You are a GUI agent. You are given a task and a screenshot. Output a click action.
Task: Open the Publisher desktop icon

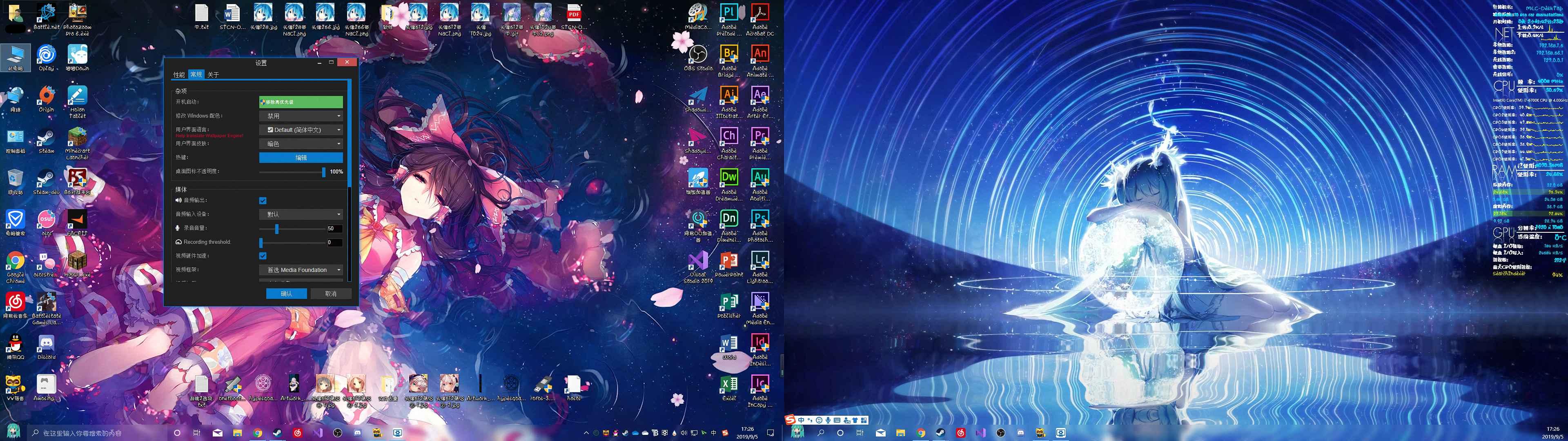728,306
